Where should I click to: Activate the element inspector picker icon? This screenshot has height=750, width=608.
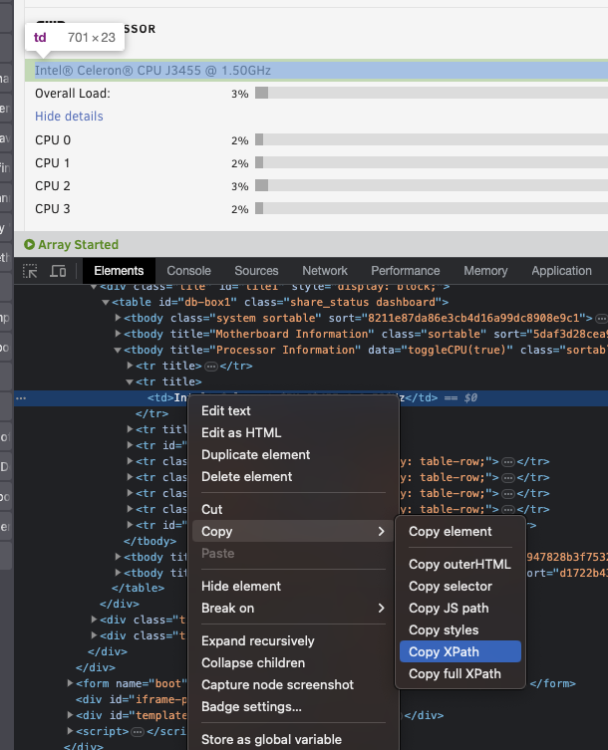click(30, 271)
